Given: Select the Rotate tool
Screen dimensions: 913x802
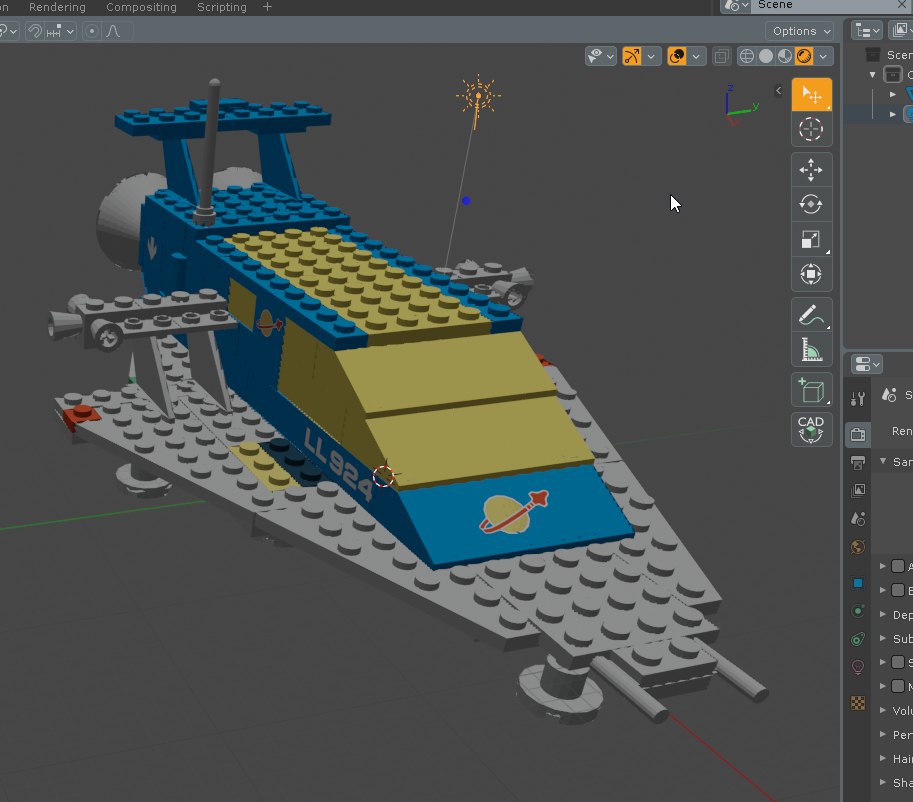Looking at the screenshot, I should coord(811,204).
